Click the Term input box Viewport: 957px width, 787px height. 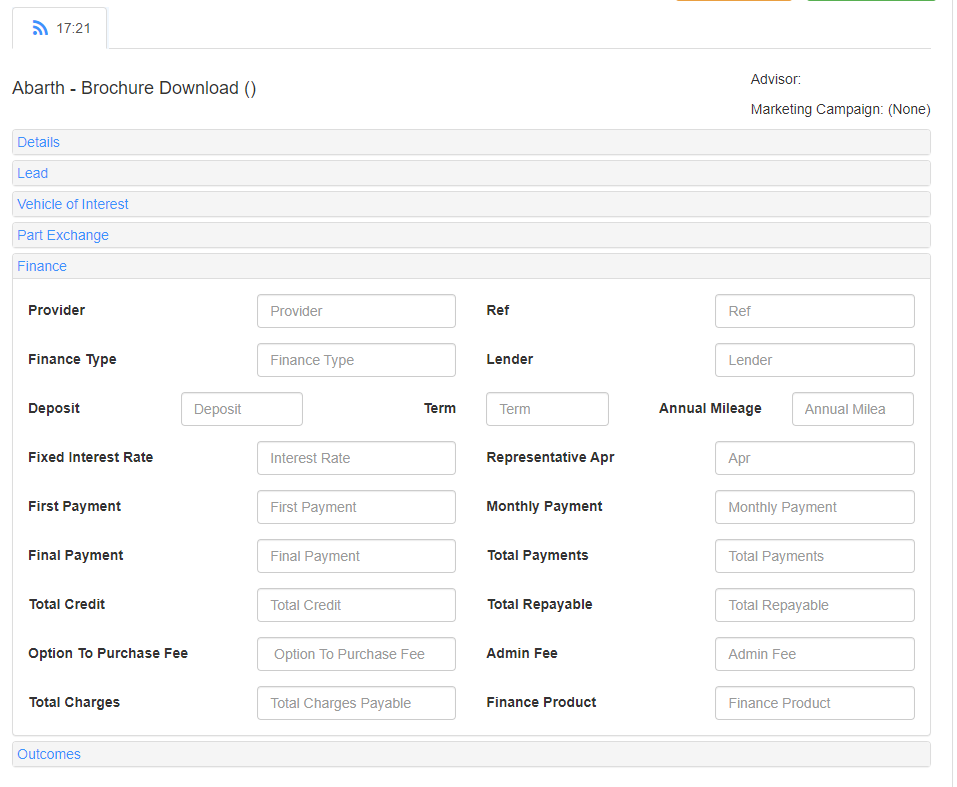(547, 409)
